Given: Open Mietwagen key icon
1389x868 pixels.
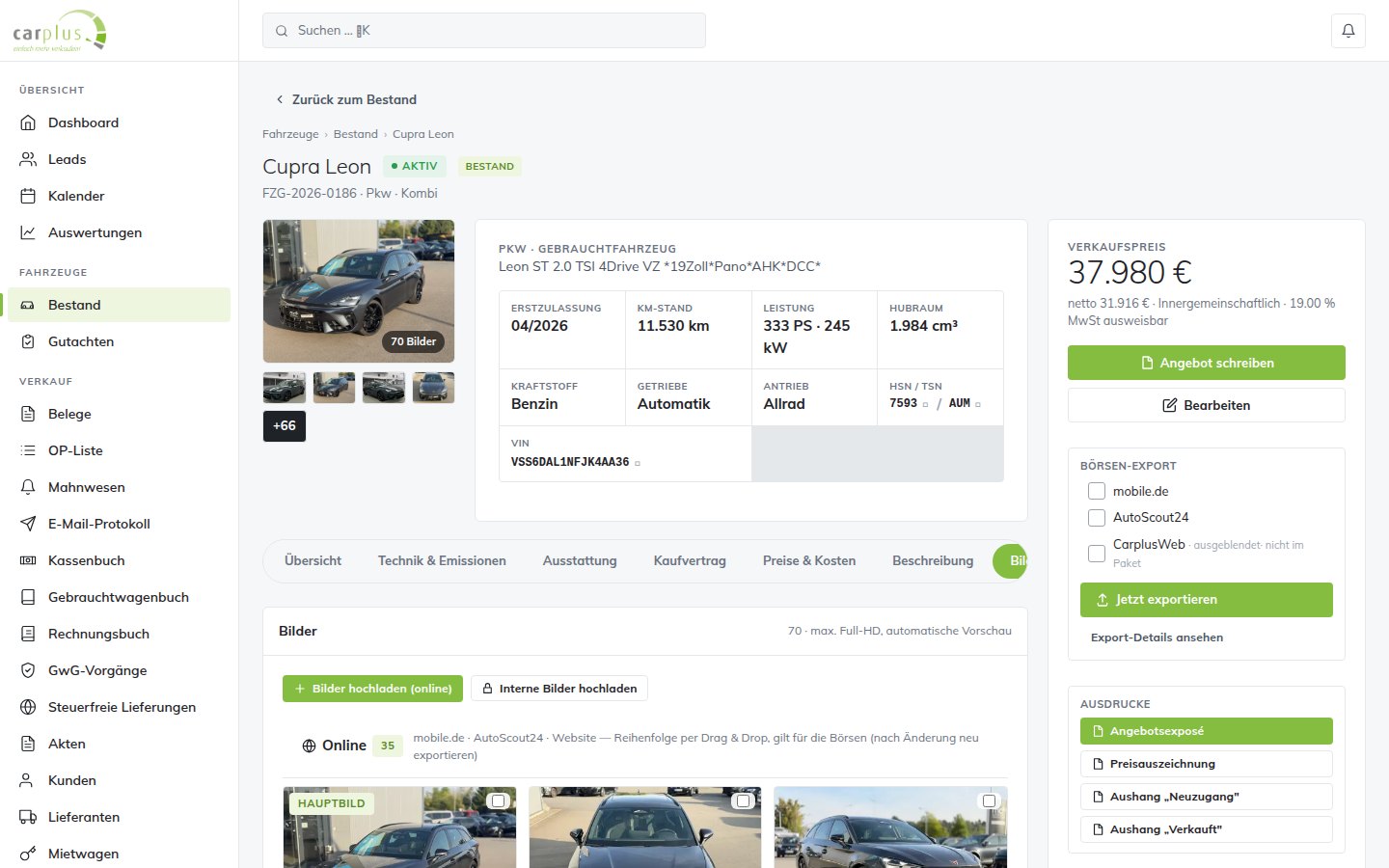Looking at the screenshot, I should pos(28,854).
